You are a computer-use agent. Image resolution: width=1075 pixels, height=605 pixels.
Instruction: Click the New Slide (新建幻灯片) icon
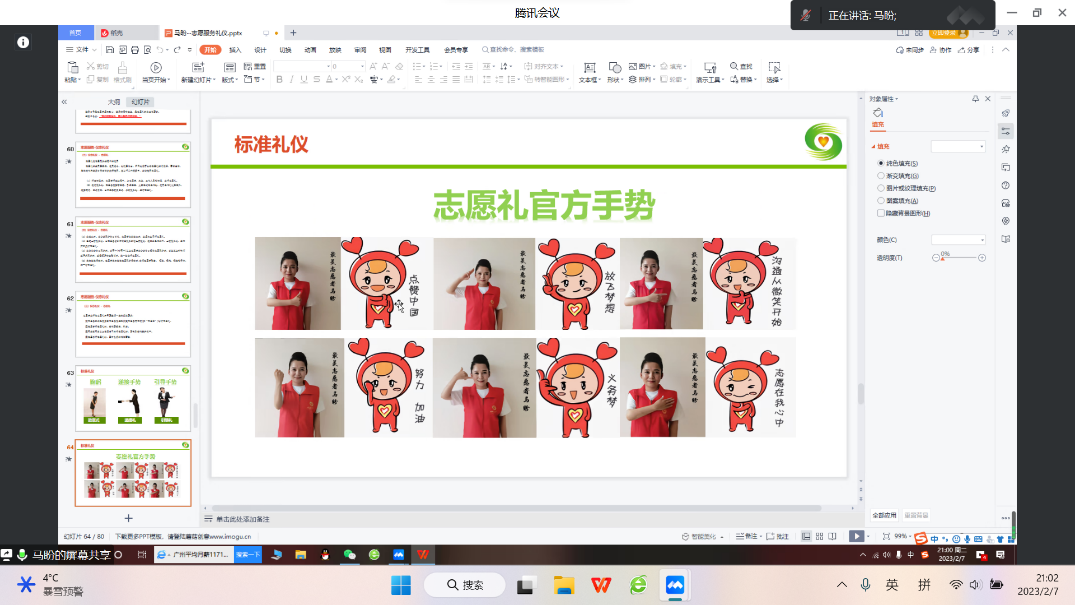(195, 70)
